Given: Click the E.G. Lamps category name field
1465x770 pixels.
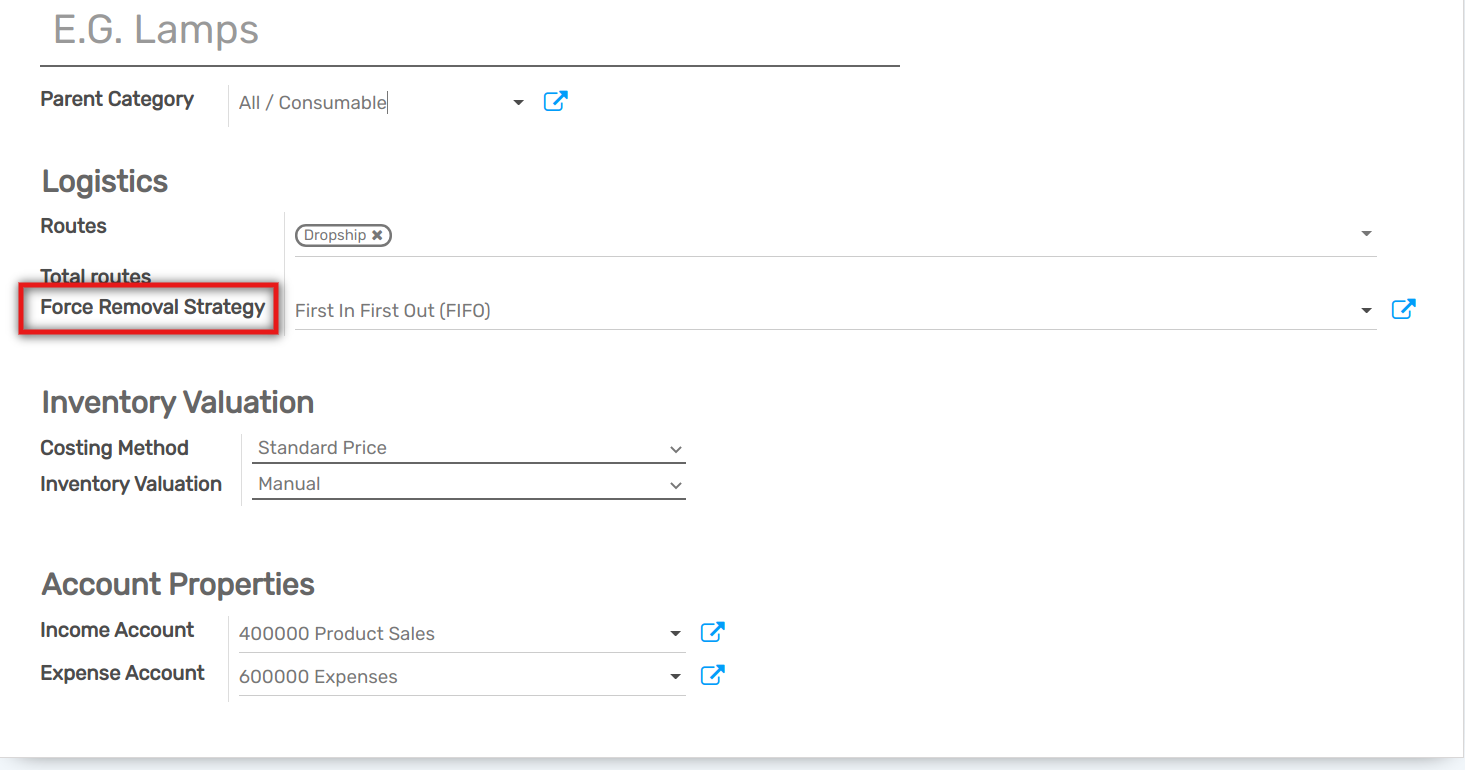Looking at the screenshot, I should pyautogui.click(x=468, y=31).
